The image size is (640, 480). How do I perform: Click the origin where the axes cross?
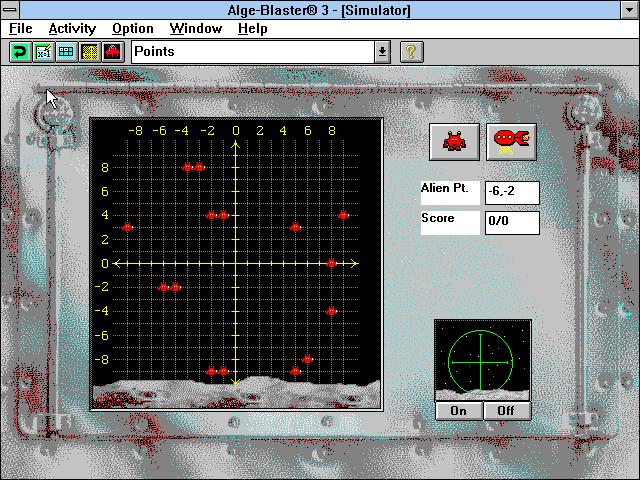pyautogui.click(x=236, y=263)
